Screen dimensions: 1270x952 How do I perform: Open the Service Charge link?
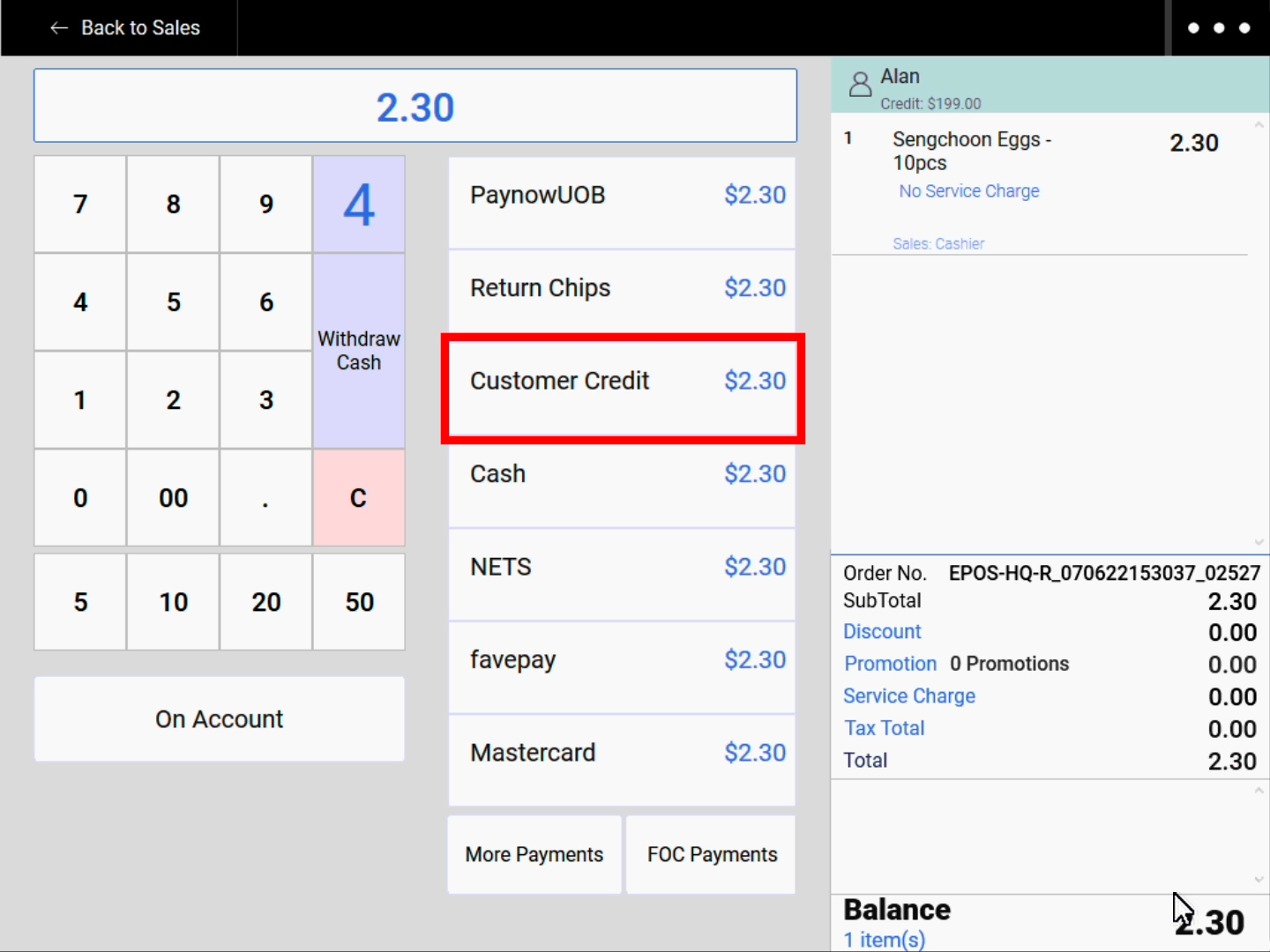point(909,696)
